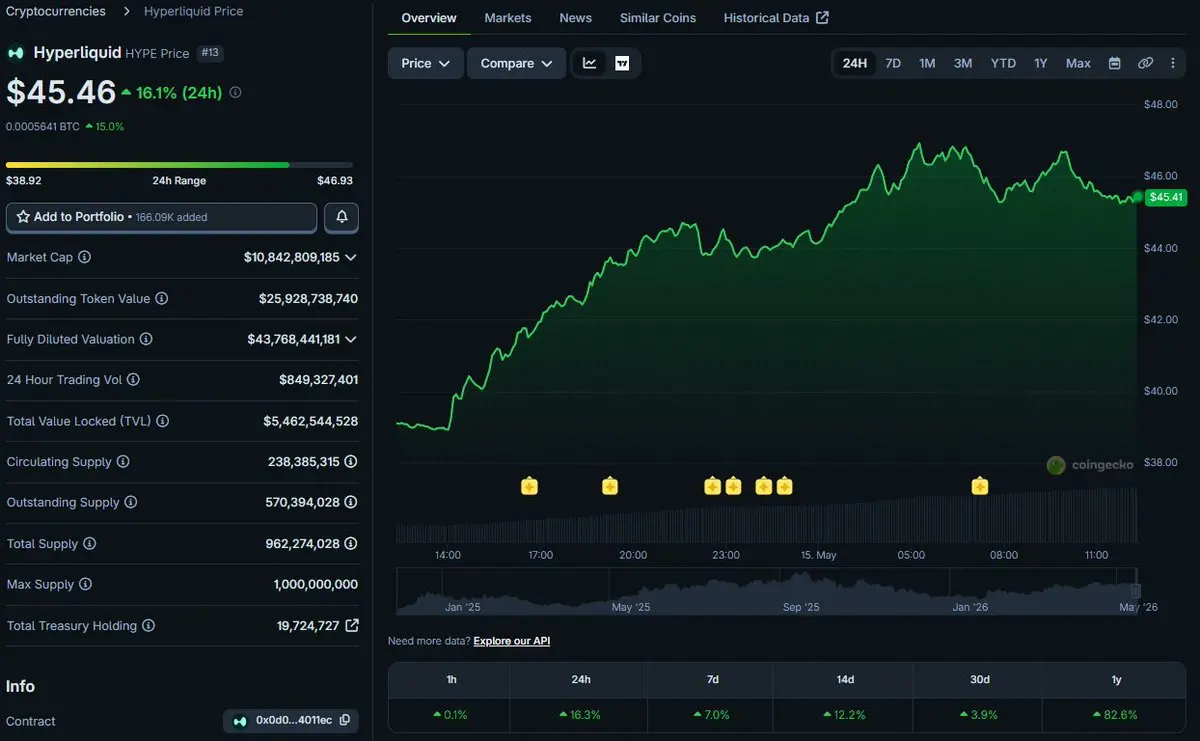Click the line chart view icon
1200x741 pixels.
pyautogui.click(x=590, y=63)
